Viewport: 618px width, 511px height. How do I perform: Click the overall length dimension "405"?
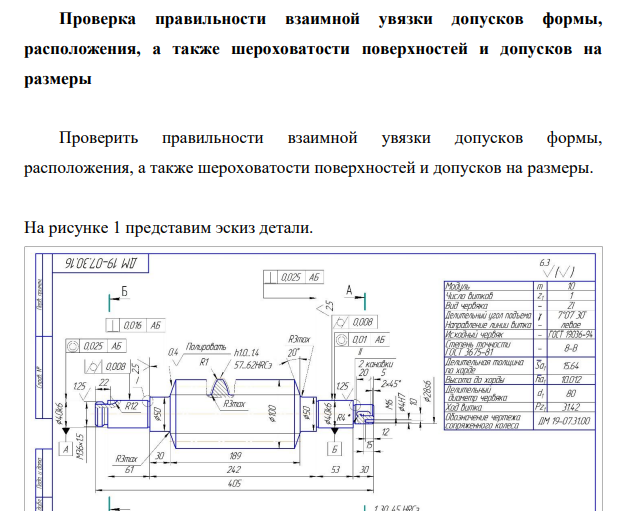point(234,483)
